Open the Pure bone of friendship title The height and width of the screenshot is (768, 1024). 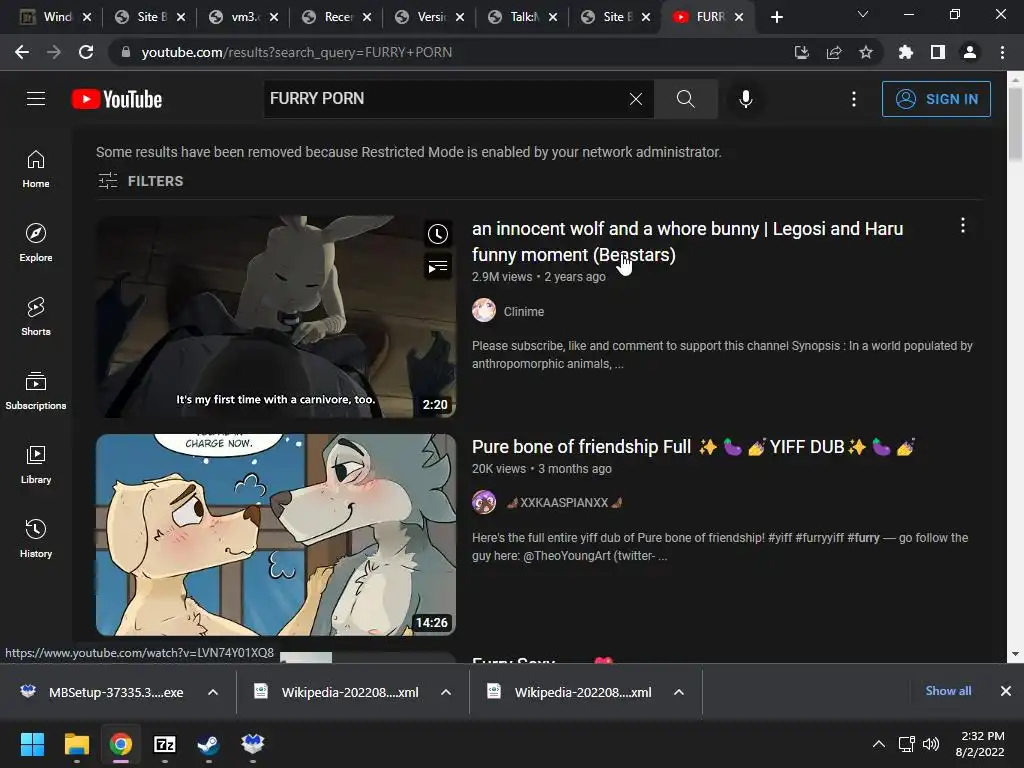pos(694,447)
